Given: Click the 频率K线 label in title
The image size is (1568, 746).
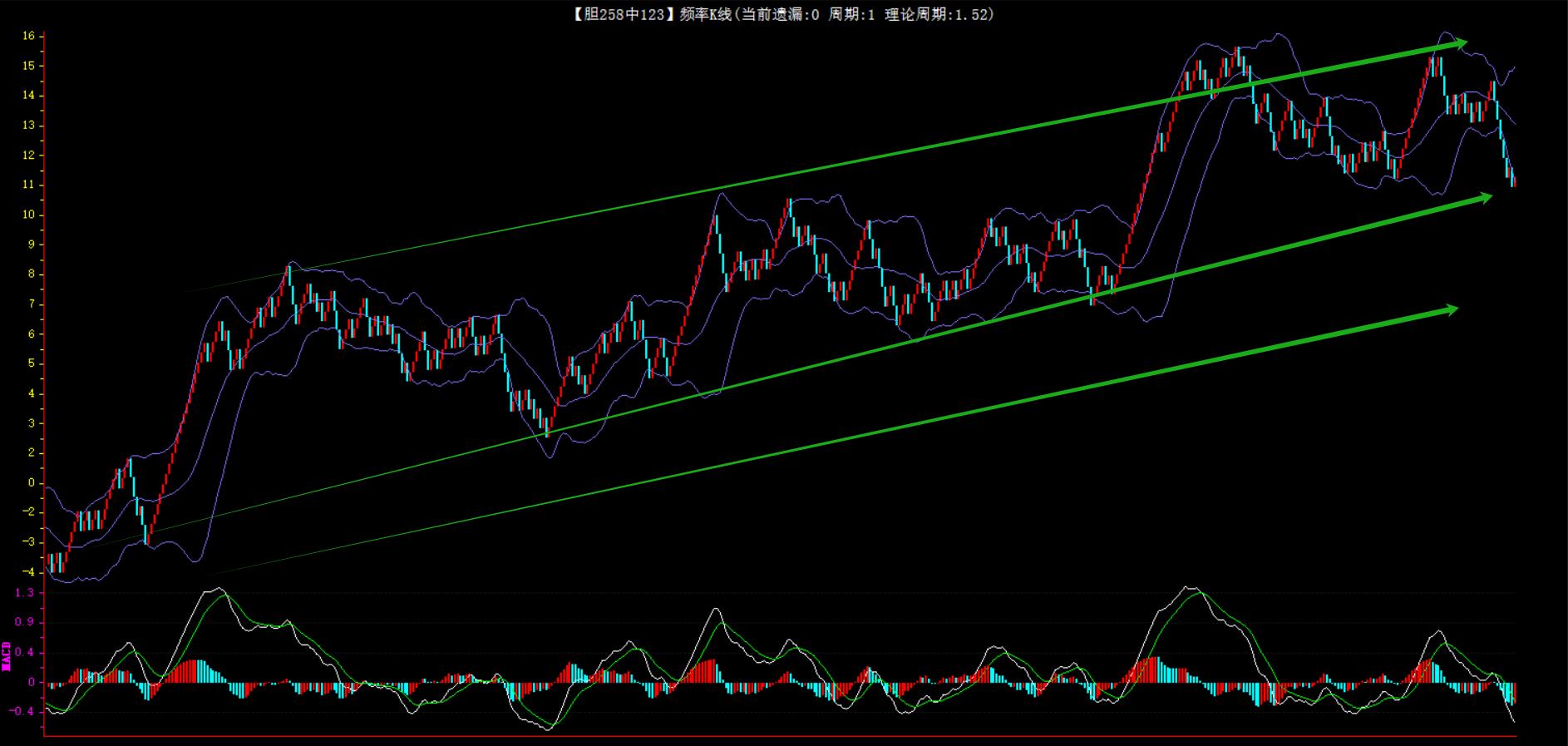Looking at the screenshot, I should coord(705,14).
